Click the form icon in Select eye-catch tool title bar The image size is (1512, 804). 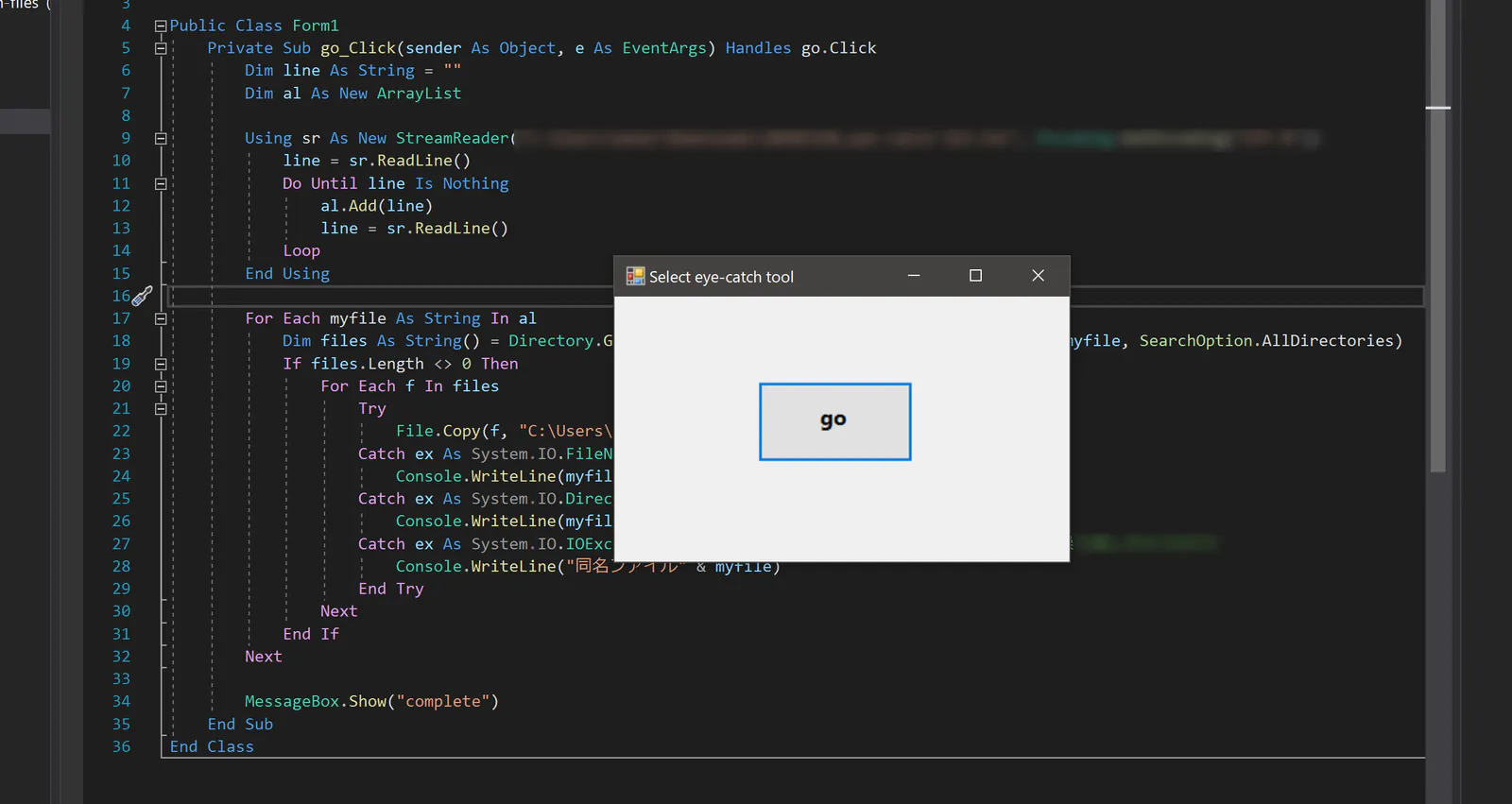(635, 276)
